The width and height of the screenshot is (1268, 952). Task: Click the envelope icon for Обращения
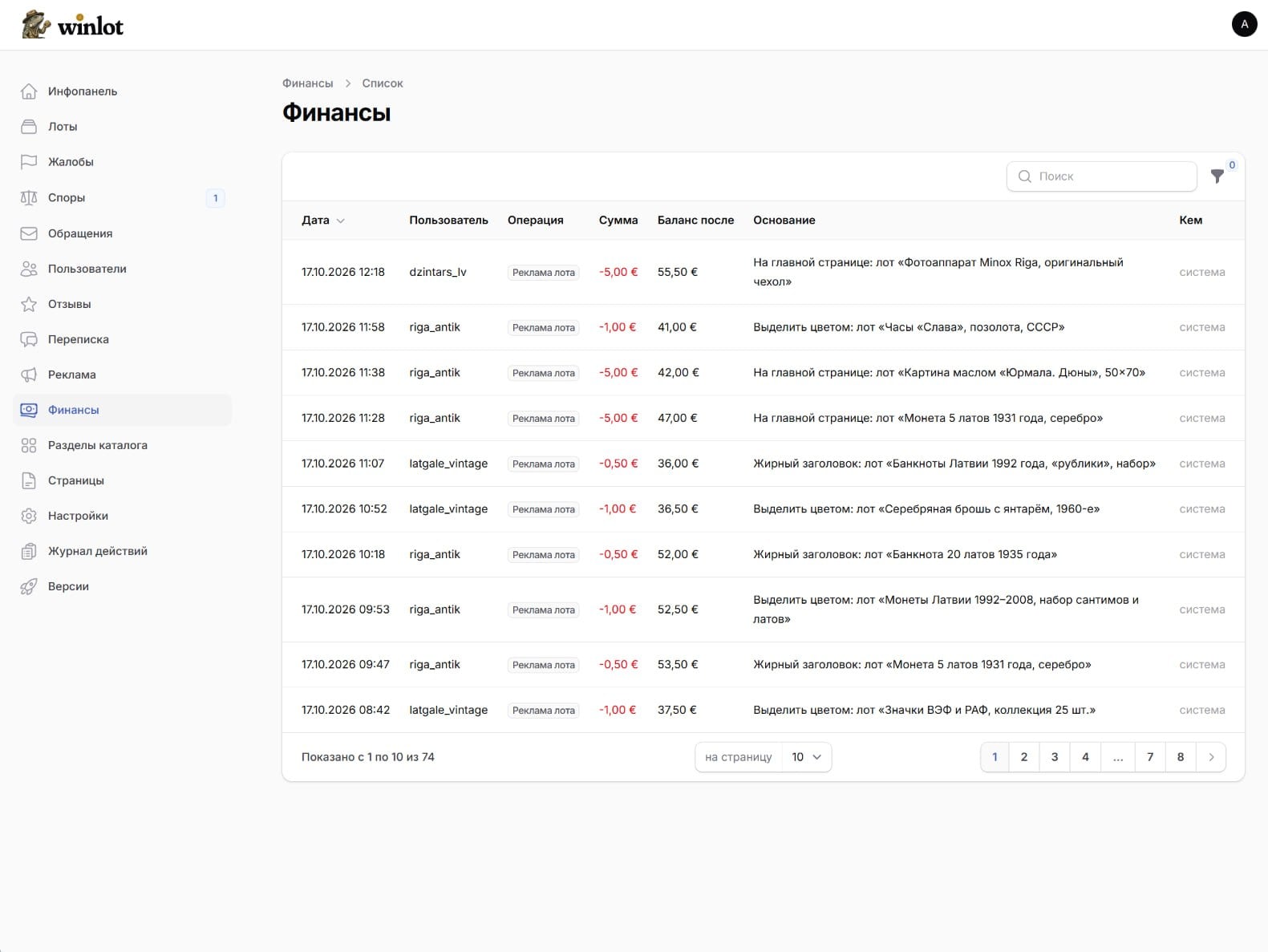29,233
